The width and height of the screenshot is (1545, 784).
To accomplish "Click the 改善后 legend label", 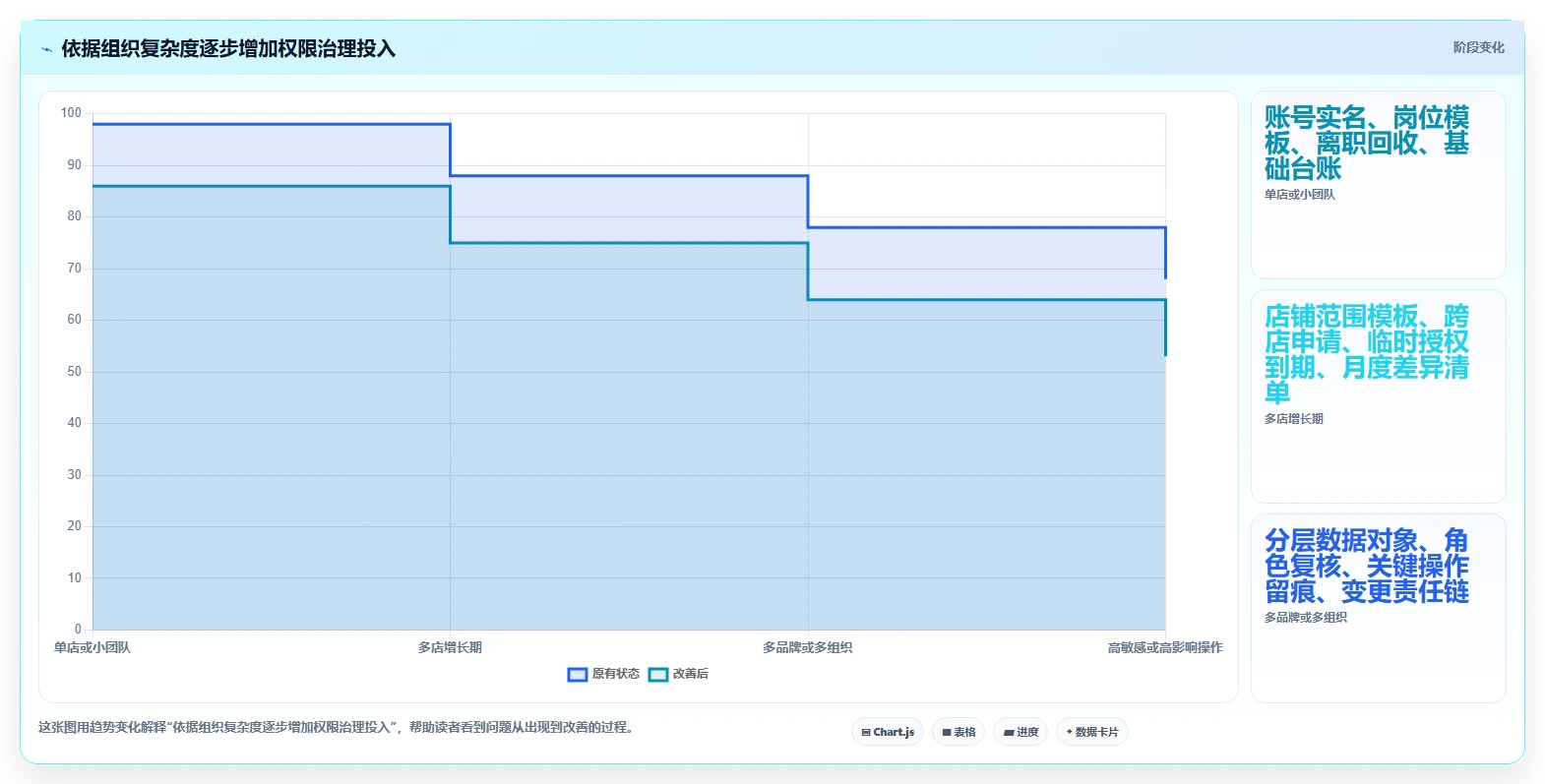I will tap(691, 675).
